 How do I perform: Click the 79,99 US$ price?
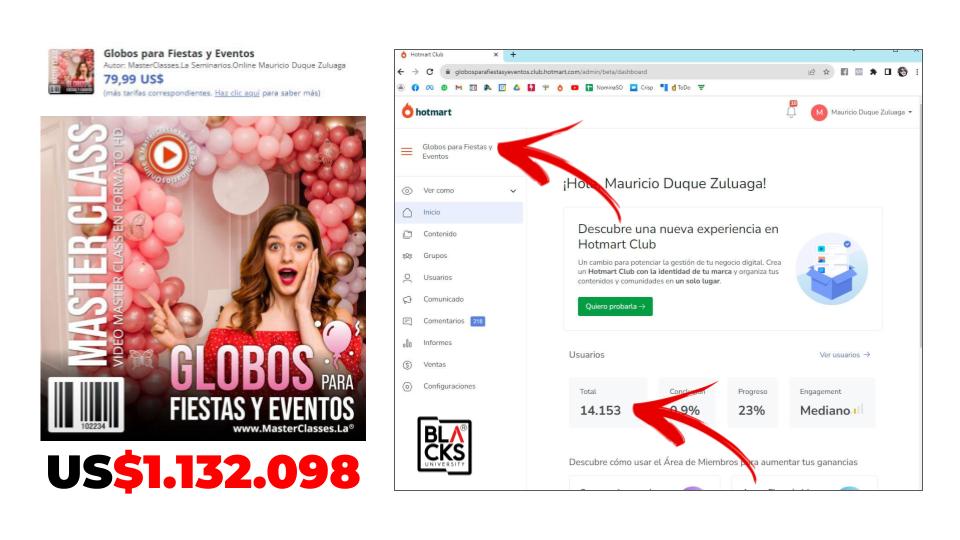coord(133,79)
